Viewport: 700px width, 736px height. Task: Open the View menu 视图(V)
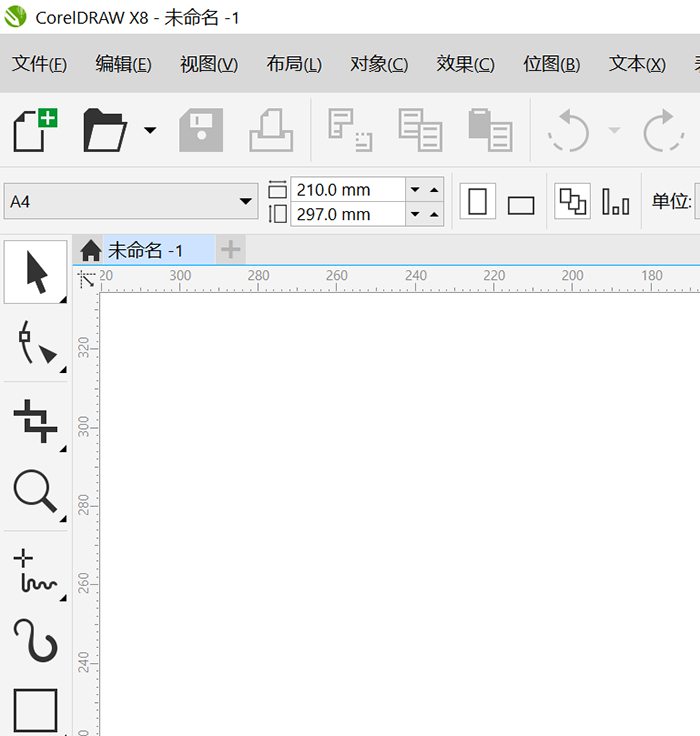pos(209,64)
